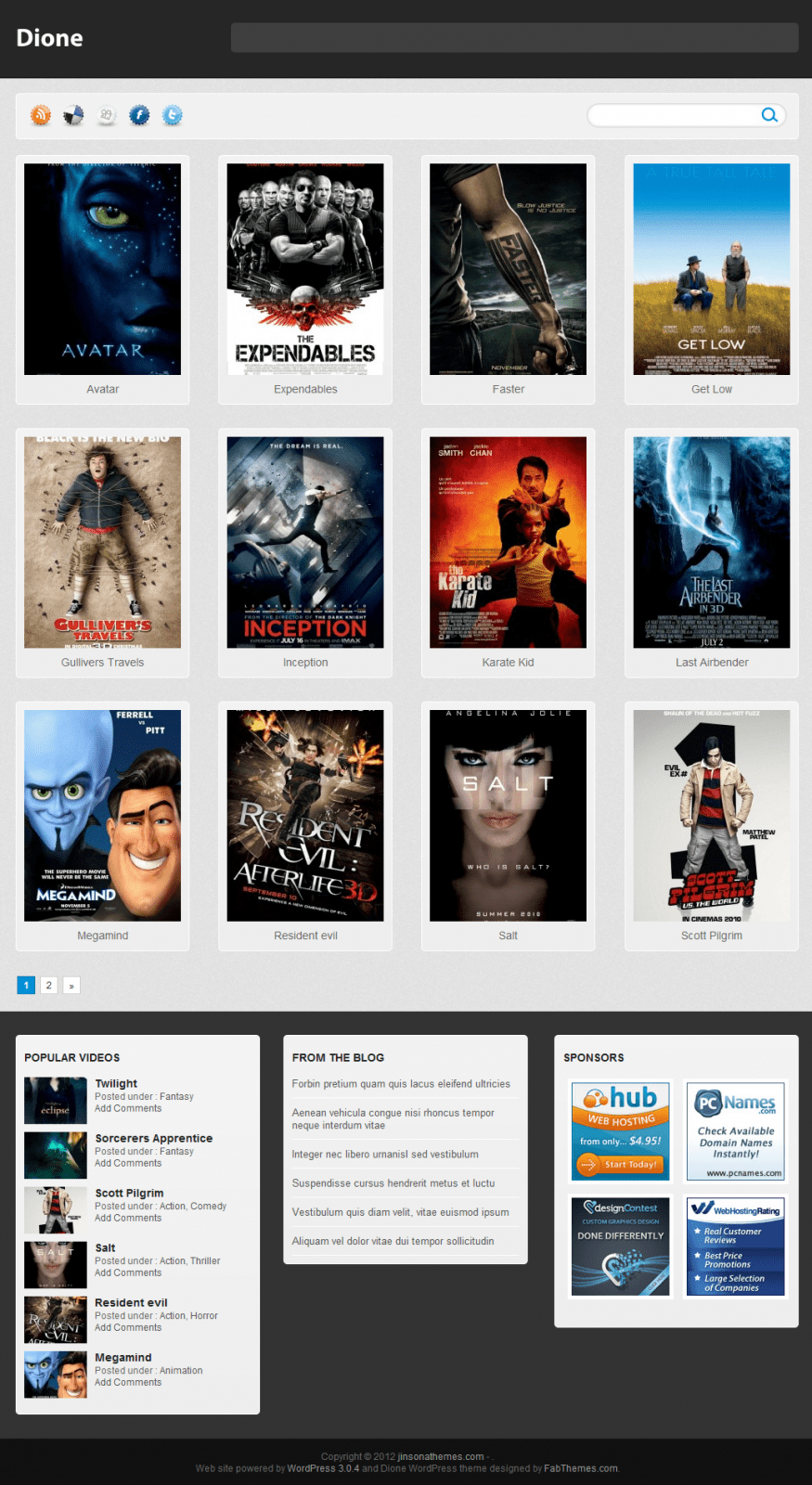
Task: Click the Karate Kid caption
Action: [509, 663]
